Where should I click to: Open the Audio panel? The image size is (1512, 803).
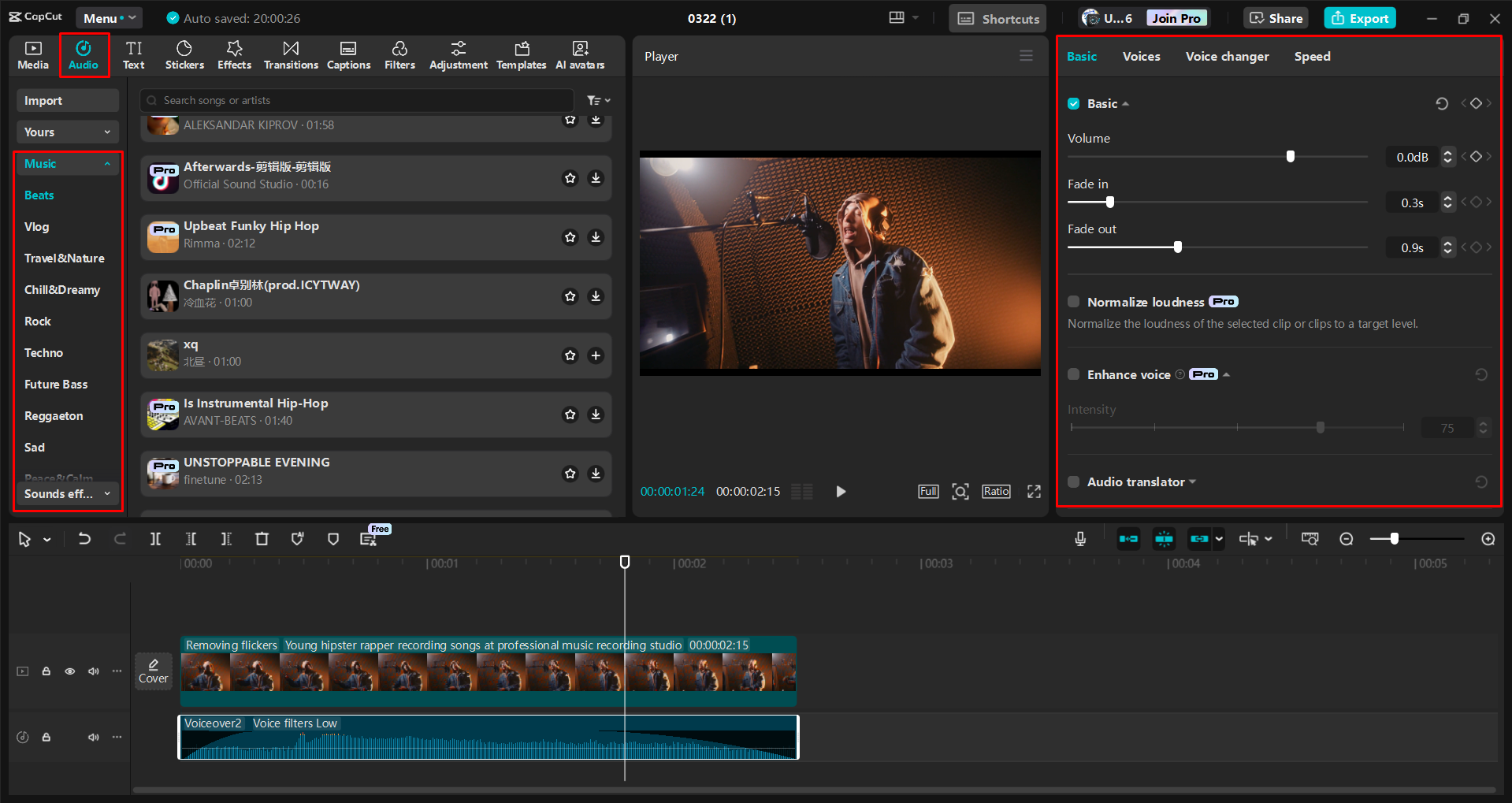point(84,54)
